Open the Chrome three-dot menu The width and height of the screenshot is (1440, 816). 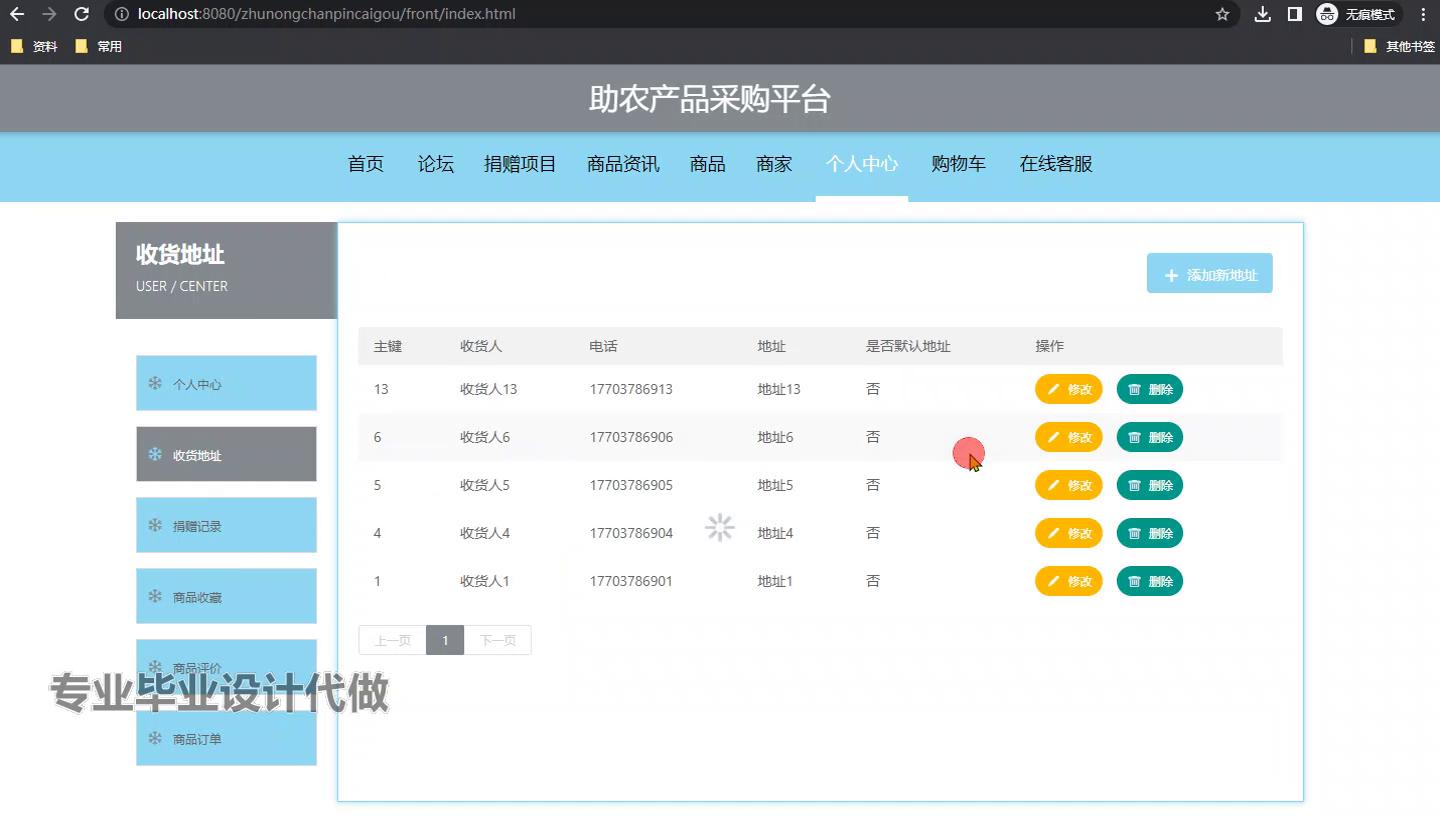coord(1423,15)
